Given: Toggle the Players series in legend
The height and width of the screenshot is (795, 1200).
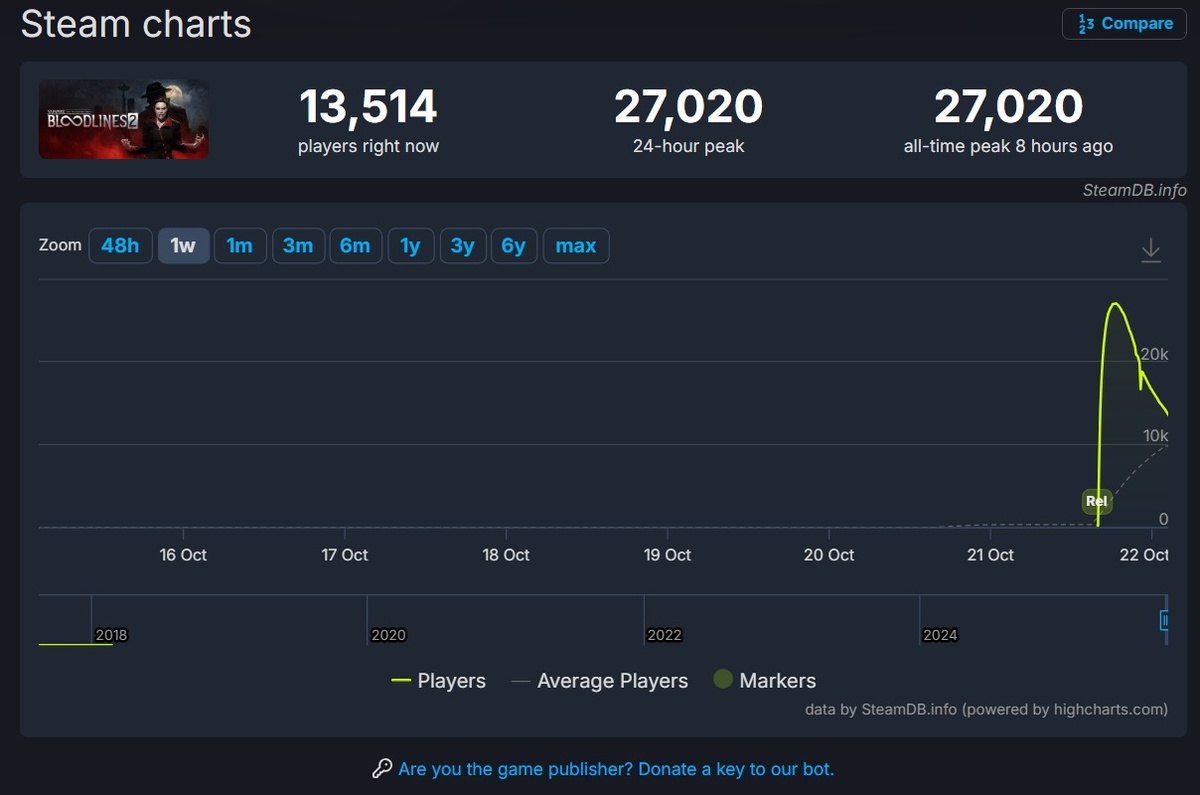Looking at the screenshot, I should coord(438,681).
